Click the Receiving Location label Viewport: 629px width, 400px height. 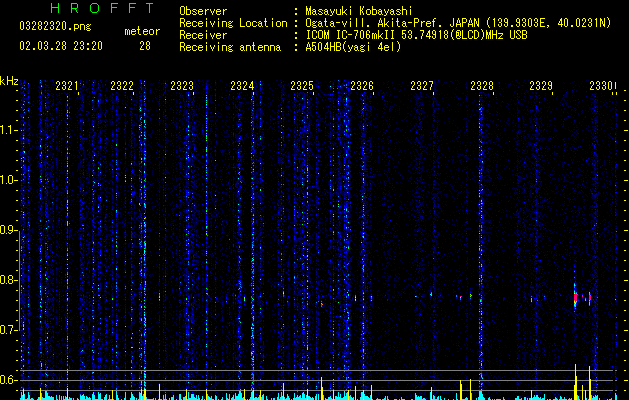coord(233,23)
